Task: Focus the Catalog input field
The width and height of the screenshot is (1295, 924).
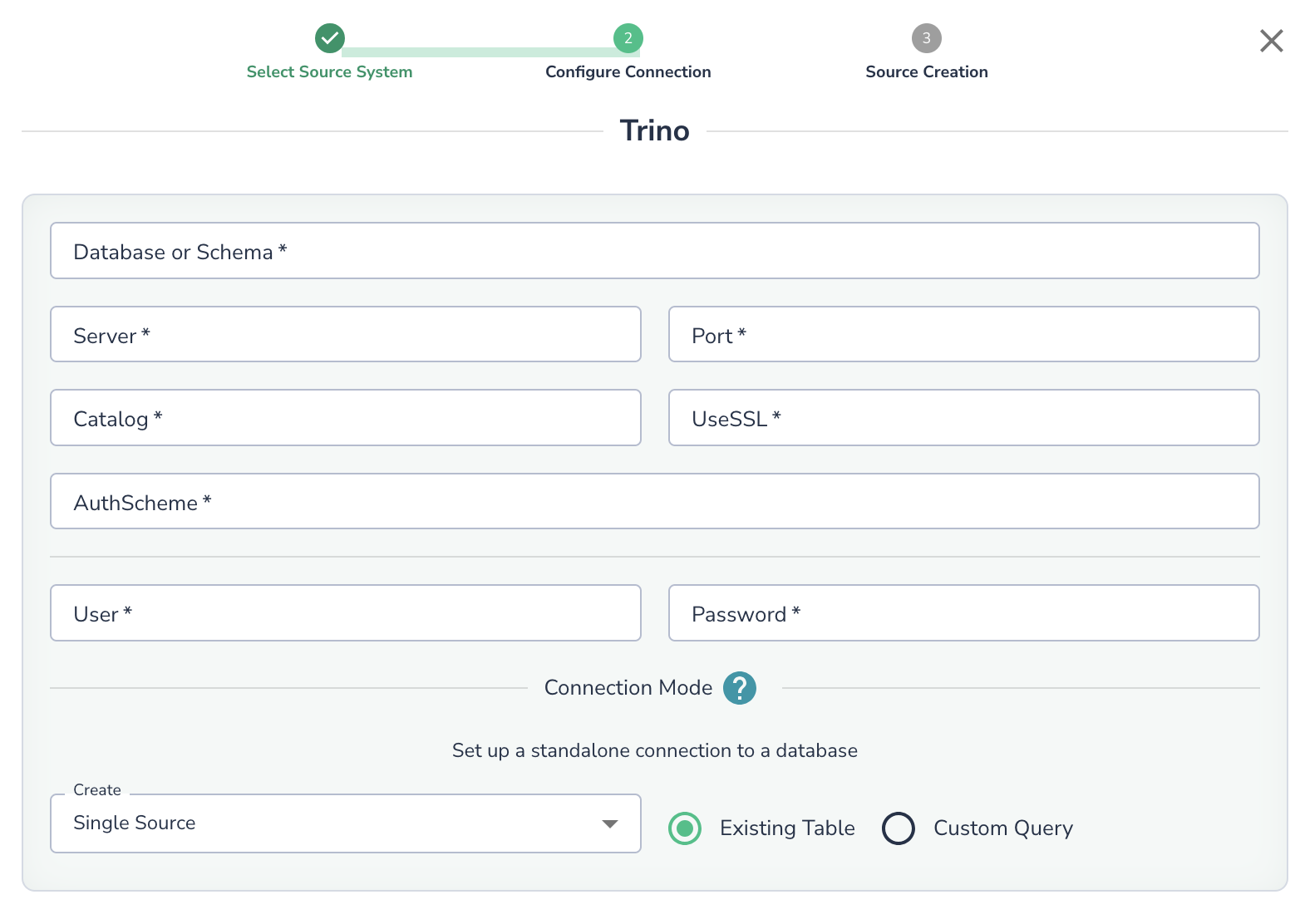Action: point(346,417)
